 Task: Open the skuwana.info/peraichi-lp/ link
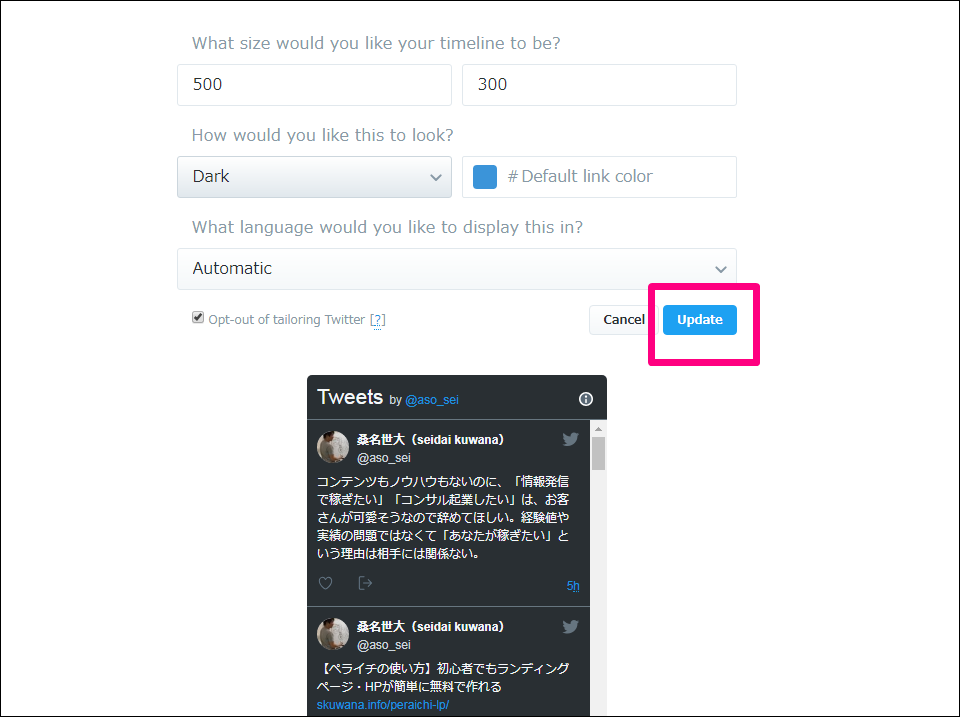click(383, 705)
